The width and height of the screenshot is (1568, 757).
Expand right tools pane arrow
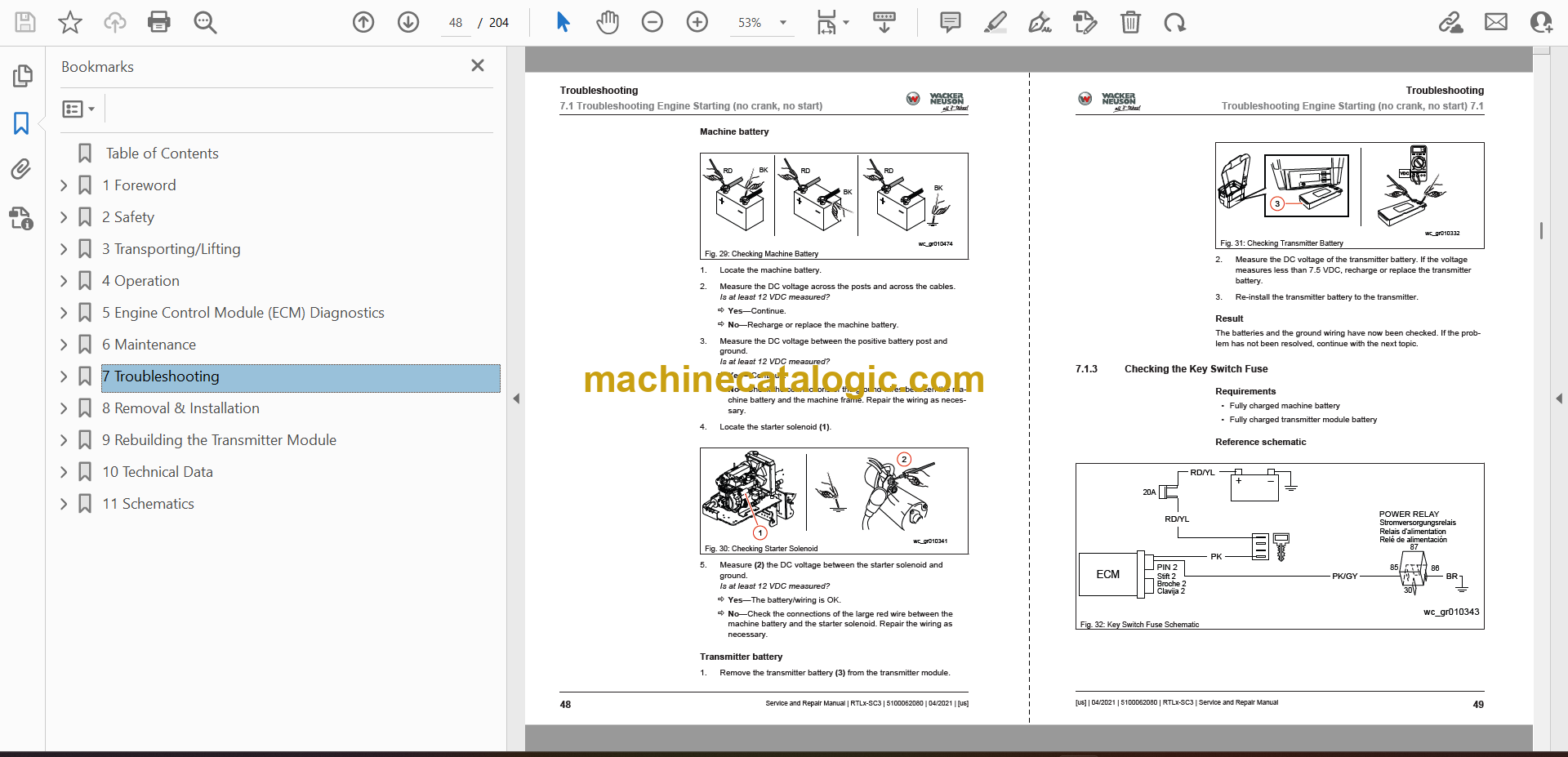coord(1559,399)
